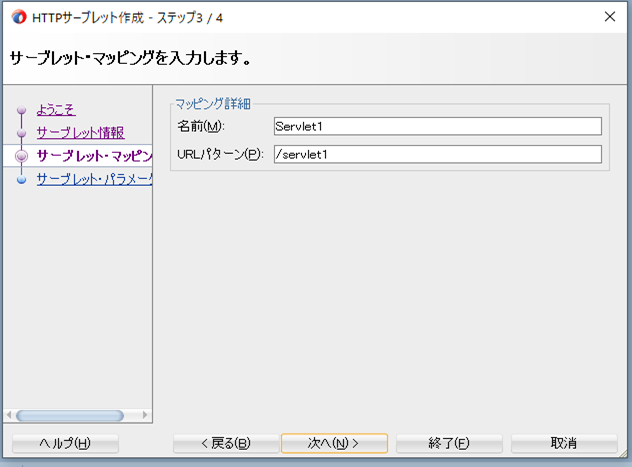Go back using the 戻る(B) button

click(x=225, y=443)
